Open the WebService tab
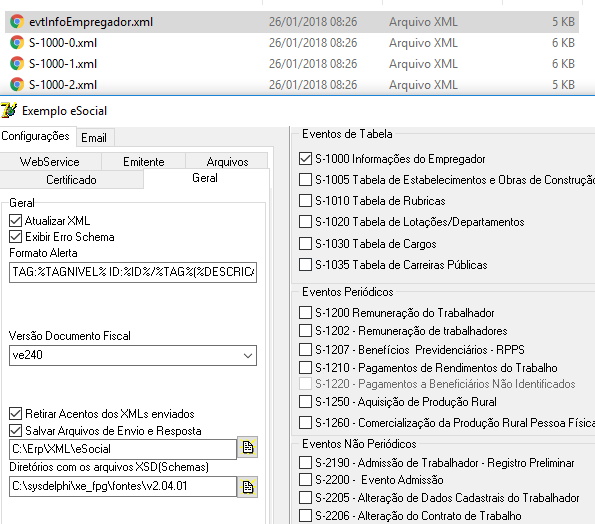 pos(50,162)
